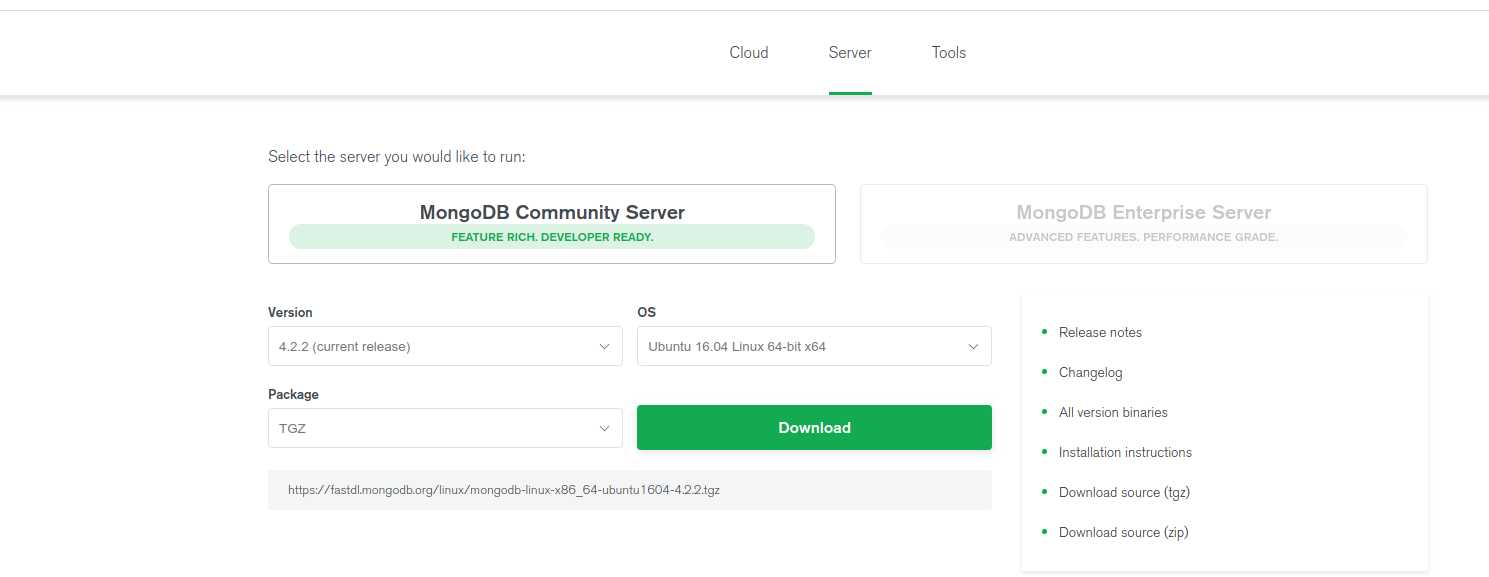Open the OS dropdown showing Ubuntu 16.04
The image size is (1489, 577).
[x=814, y=346]
